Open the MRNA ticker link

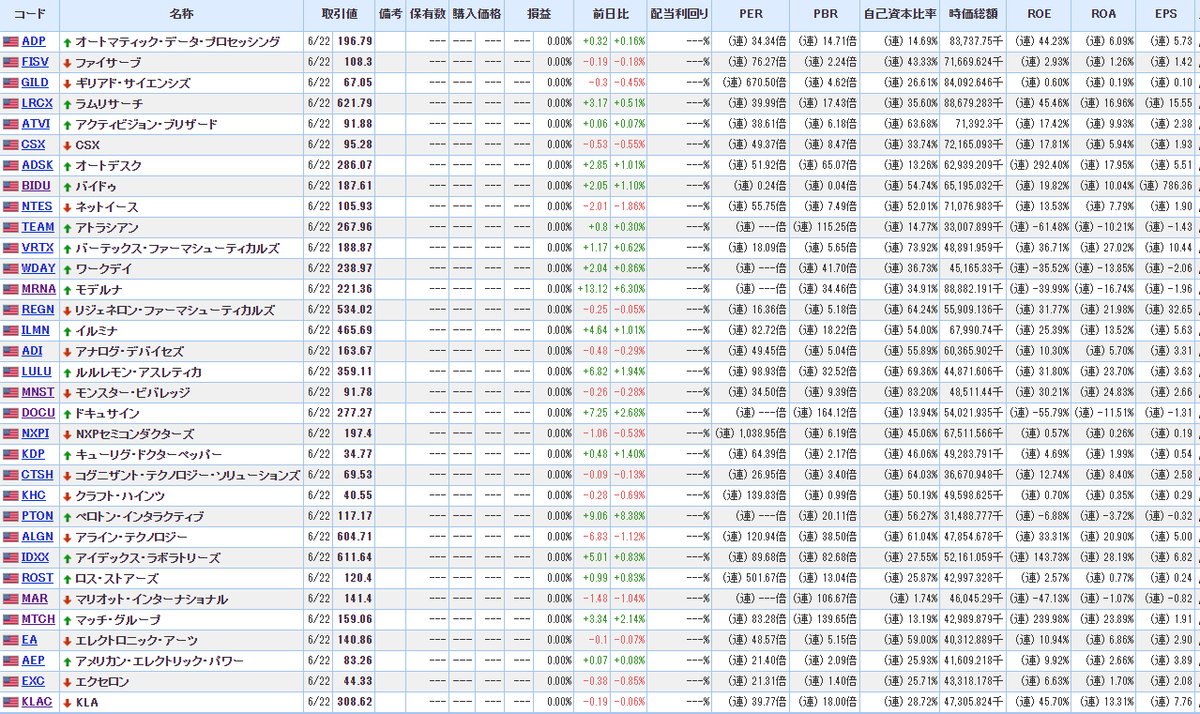(38, 290)
